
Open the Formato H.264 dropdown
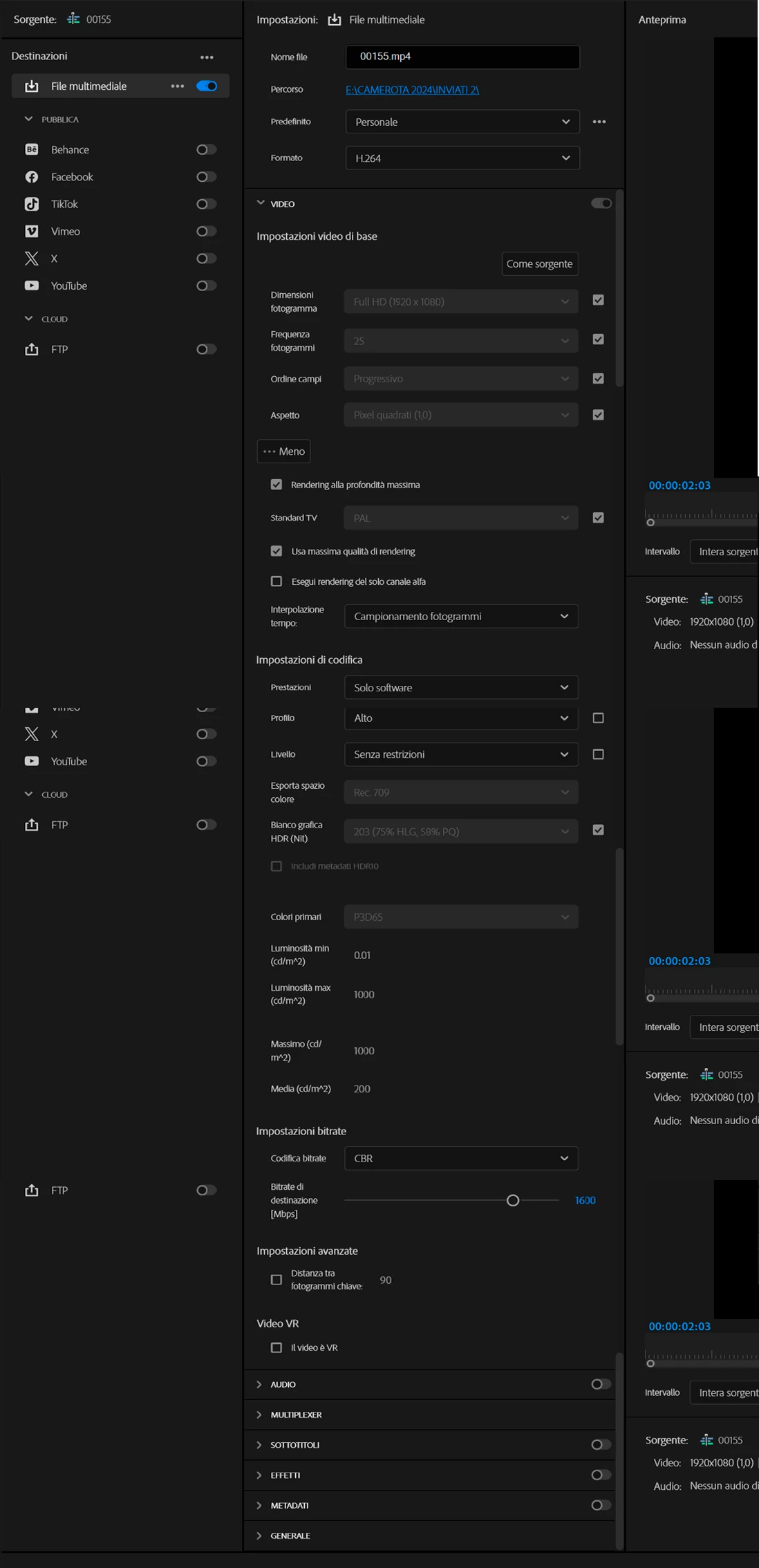[462, 158]
